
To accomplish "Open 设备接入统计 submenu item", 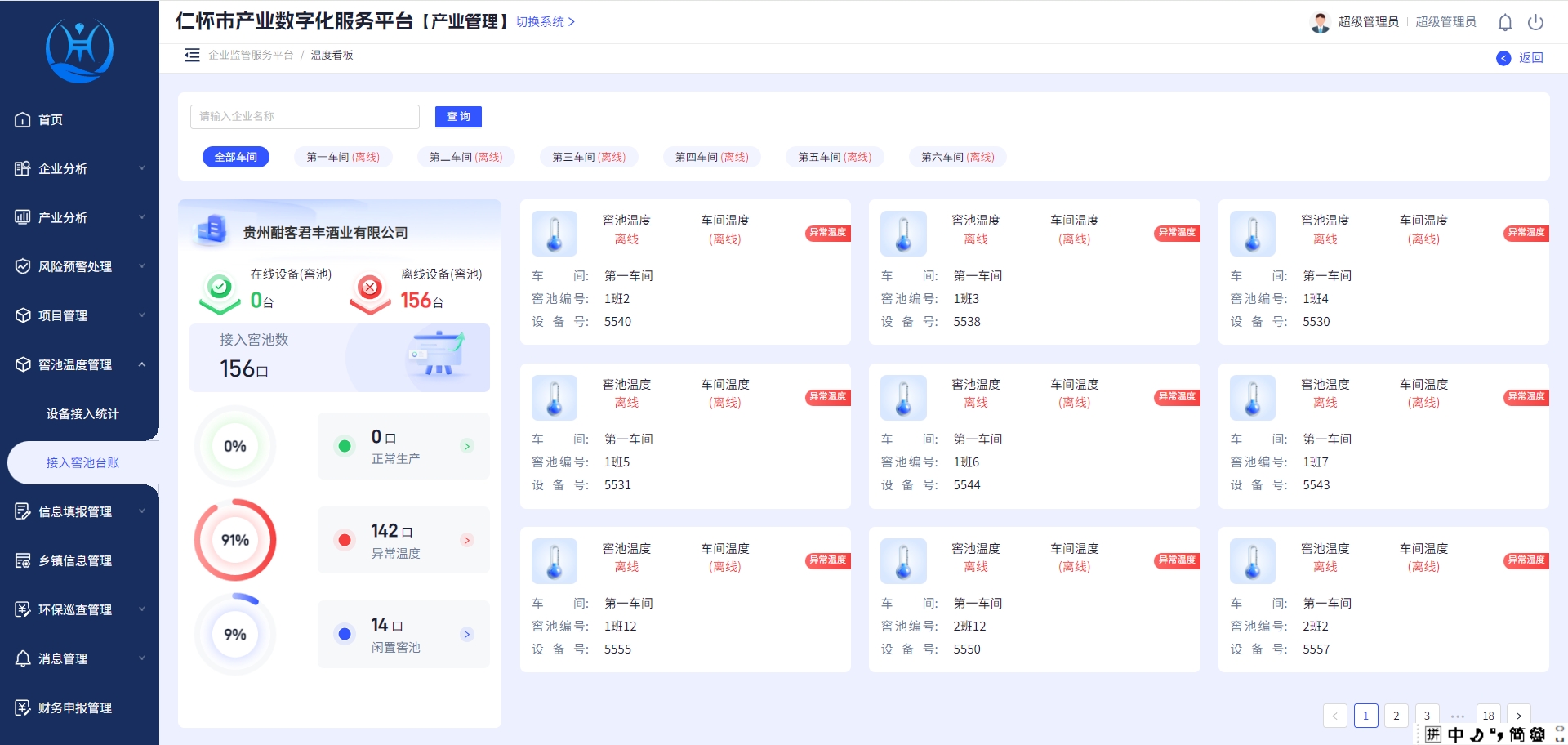I will point(82,413).
